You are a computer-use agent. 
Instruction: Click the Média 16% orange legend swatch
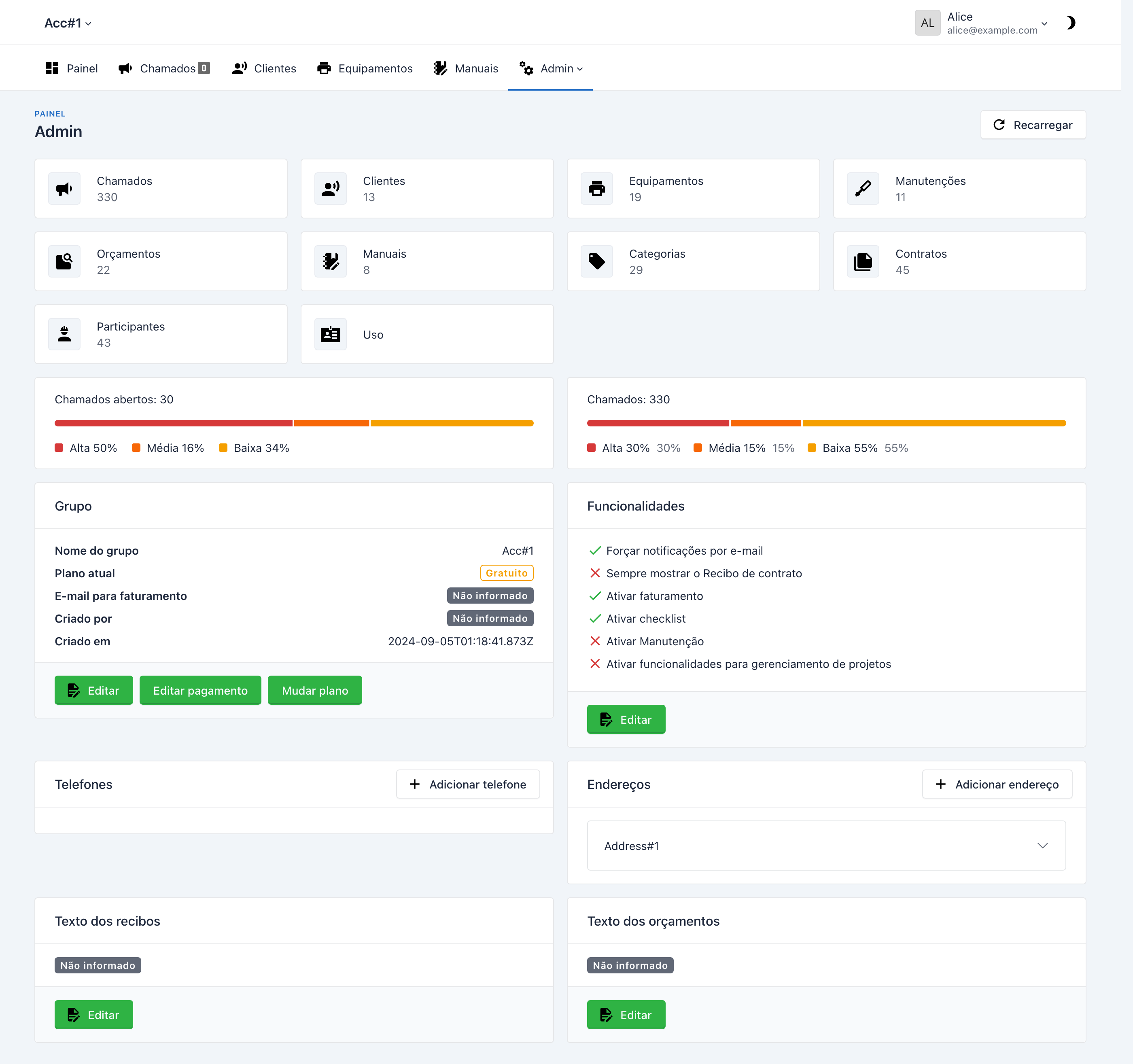(136, 448)
